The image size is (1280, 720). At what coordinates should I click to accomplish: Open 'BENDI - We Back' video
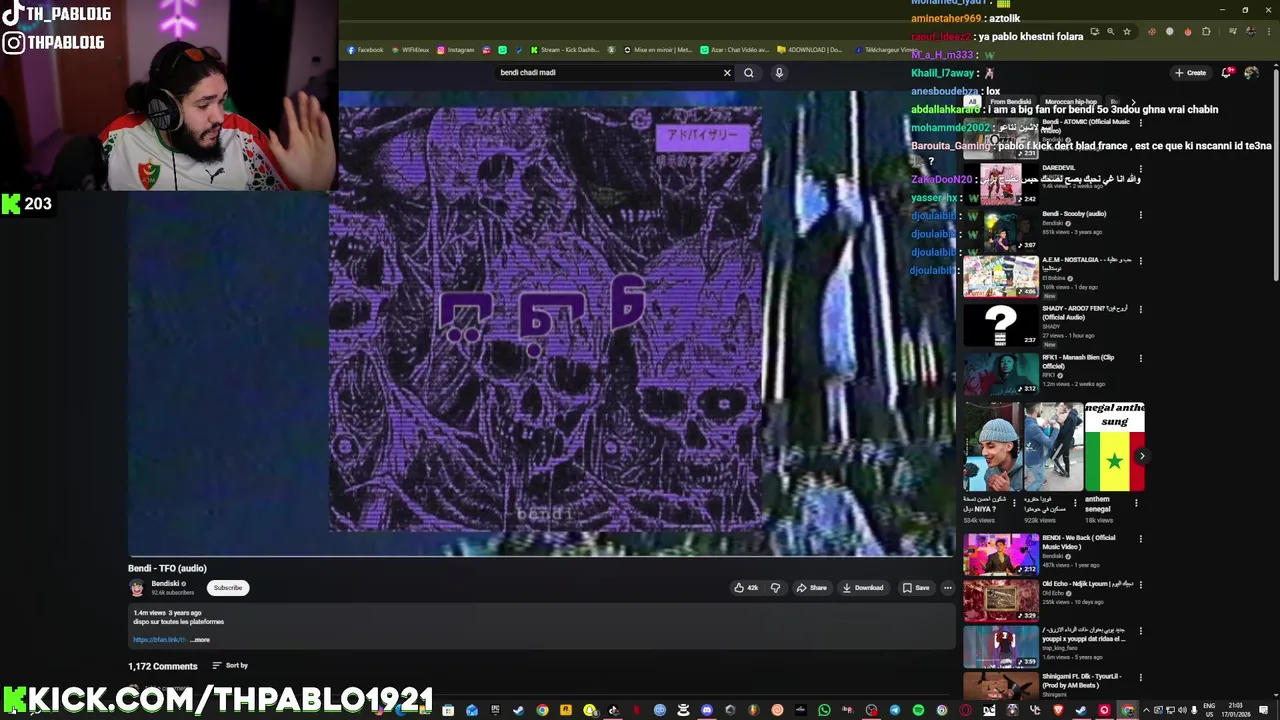click(x=1001, y=554)
